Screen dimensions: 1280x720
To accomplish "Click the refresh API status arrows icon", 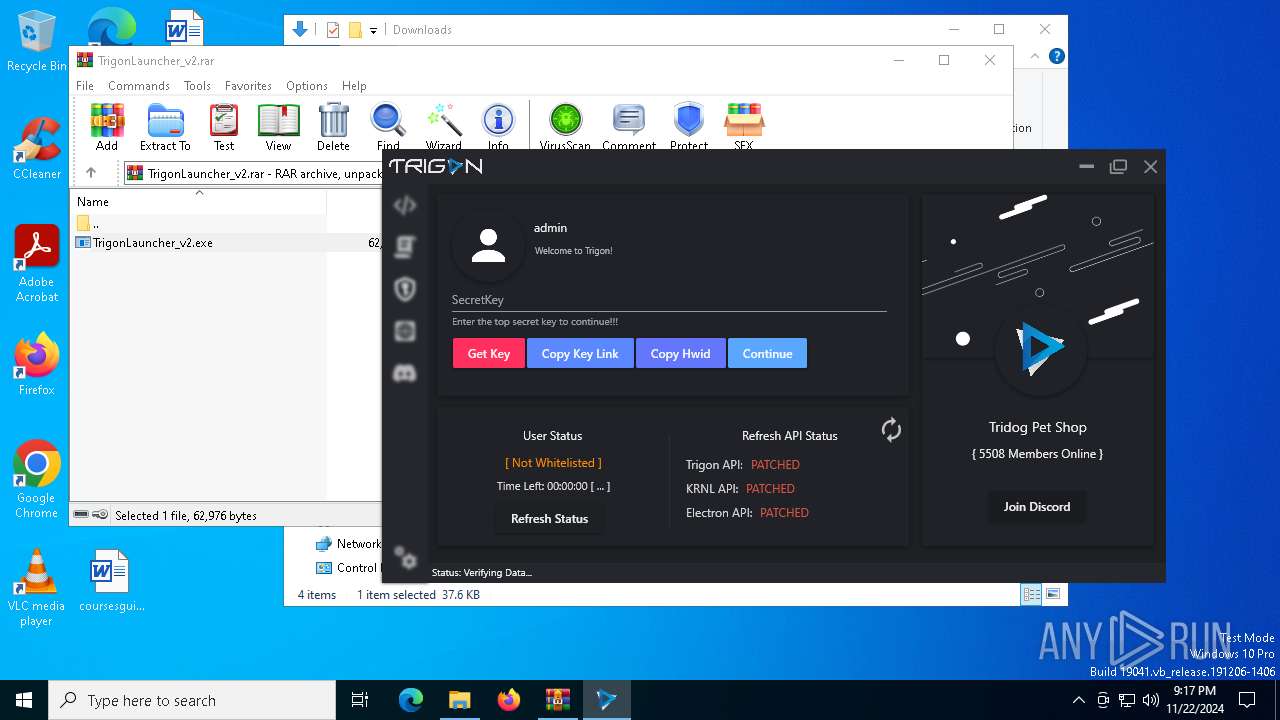I will [x=891, y=430].
